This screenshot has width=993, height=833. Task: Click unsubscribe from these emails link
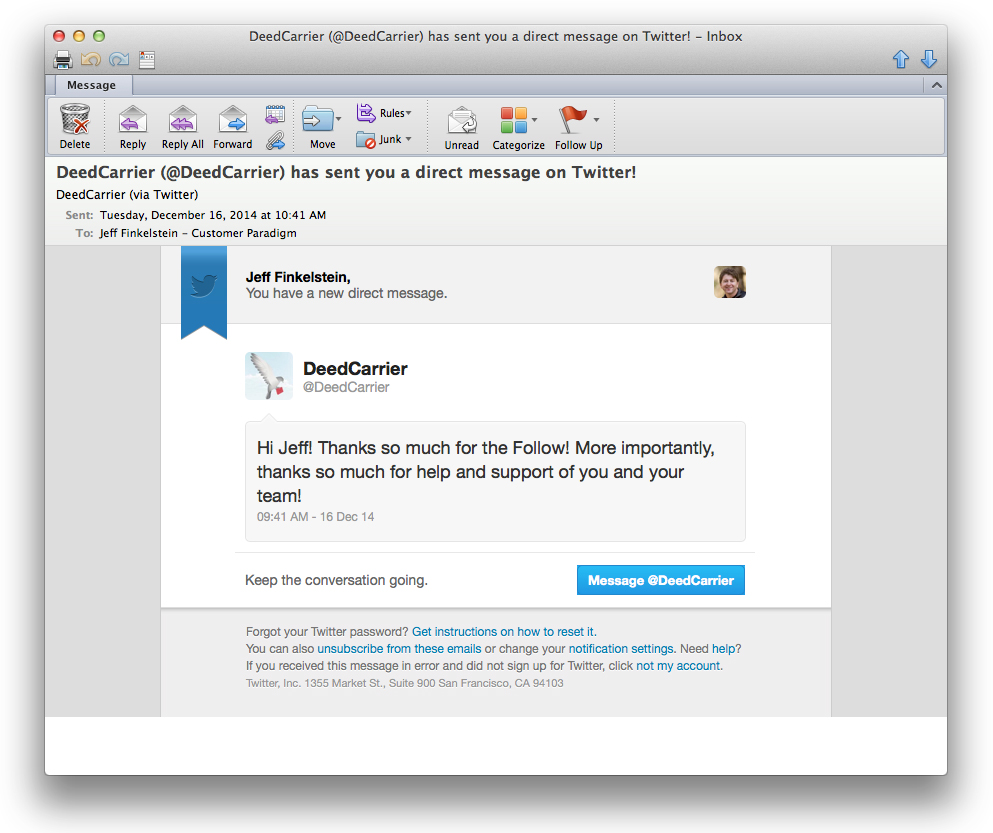pos(399,649)
